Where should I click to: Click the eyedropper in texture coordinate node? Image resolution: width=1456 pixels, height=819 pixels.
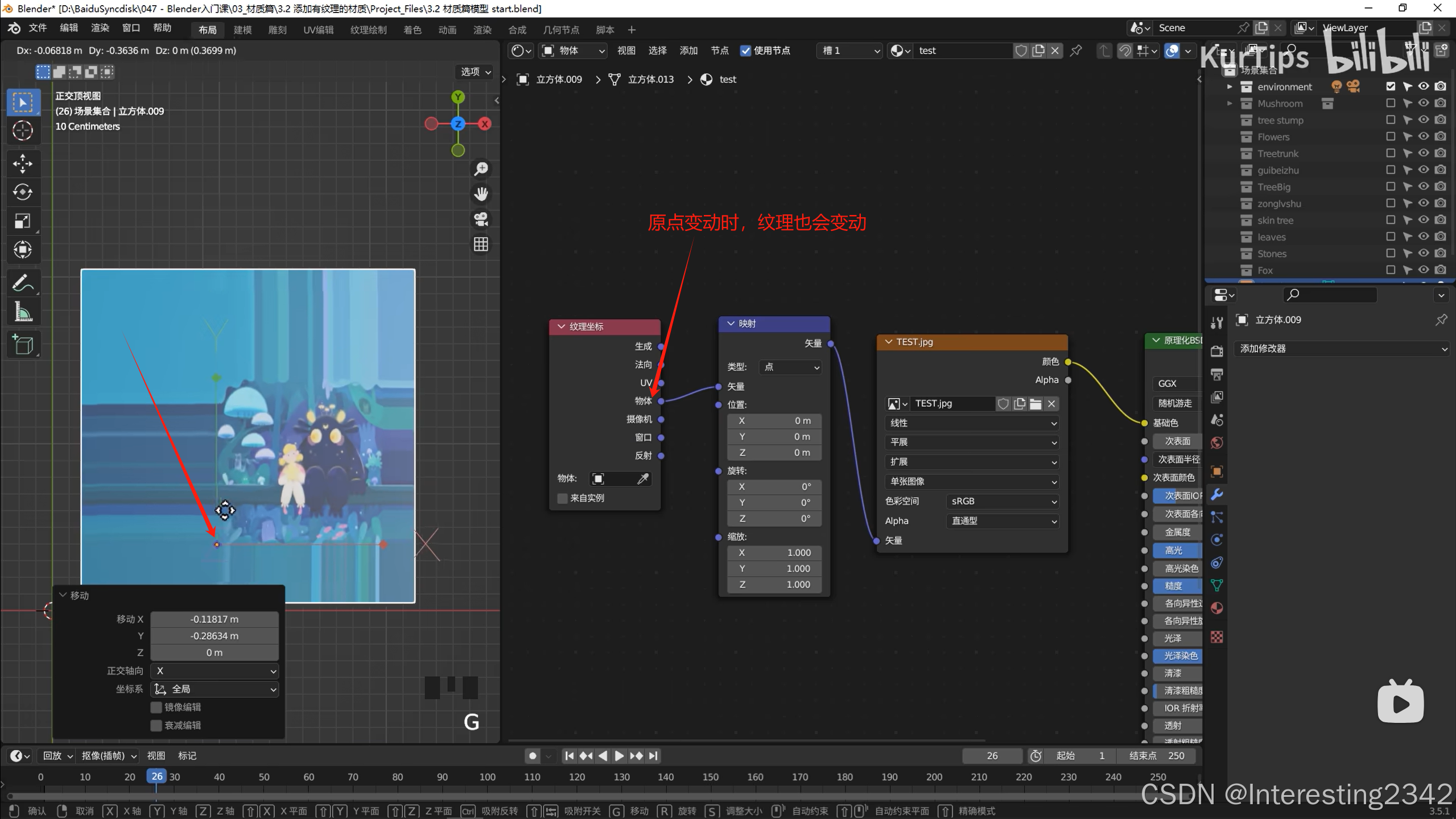click(643, 479)
